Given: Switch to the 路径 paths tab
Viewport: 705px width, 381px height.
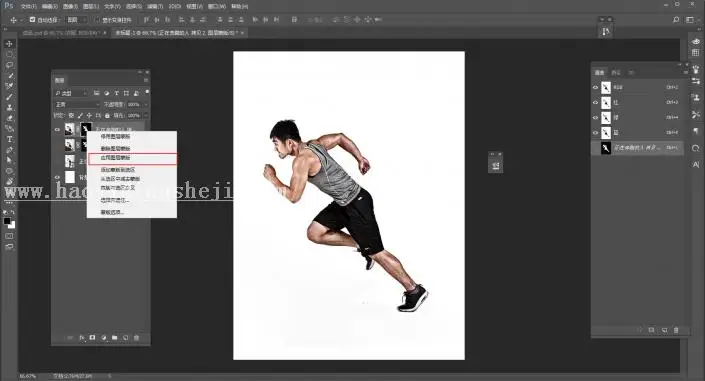Looking at the screenshot, I should (616, 72).
